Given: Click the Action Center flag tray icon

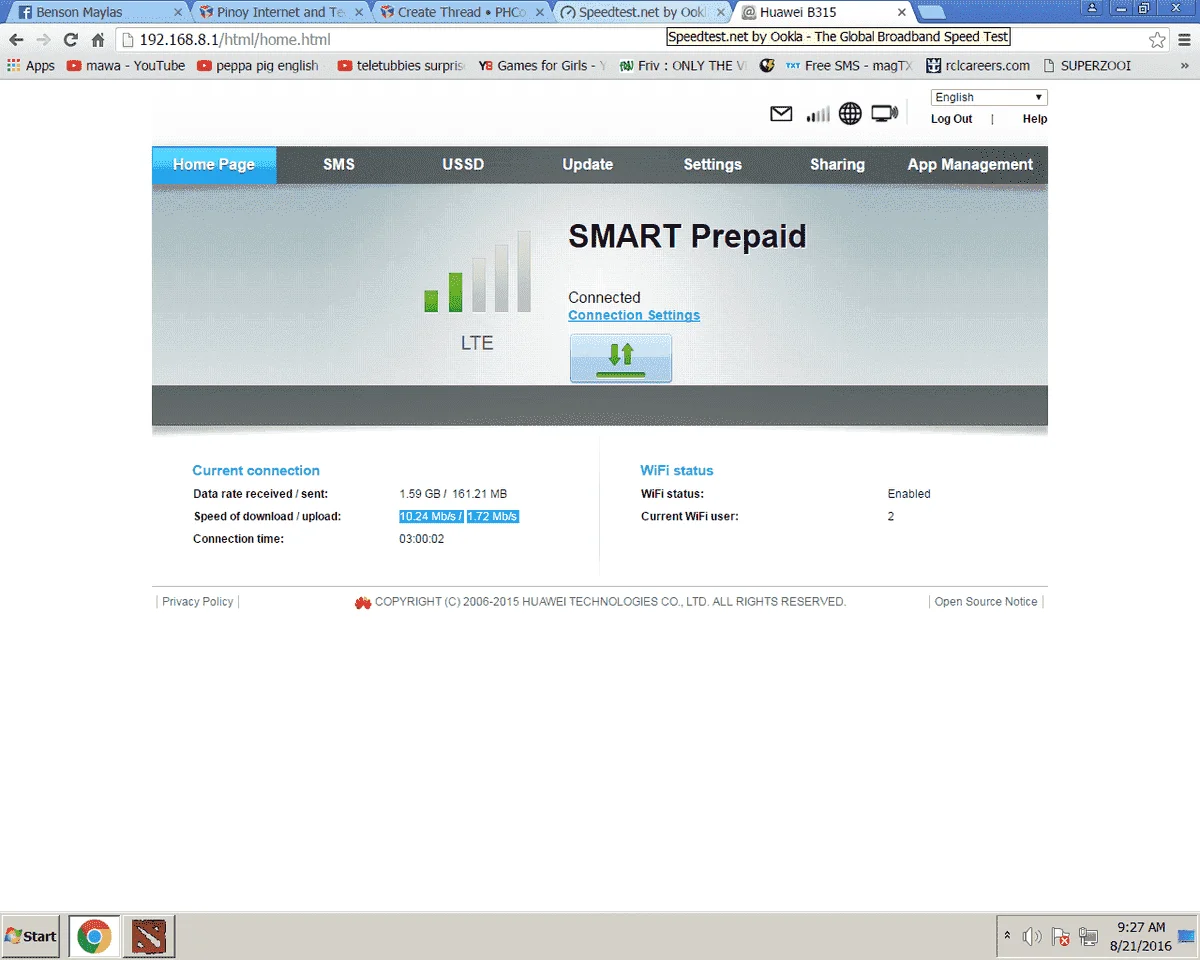Looking at the screenshot, I should pos(1061,937).
